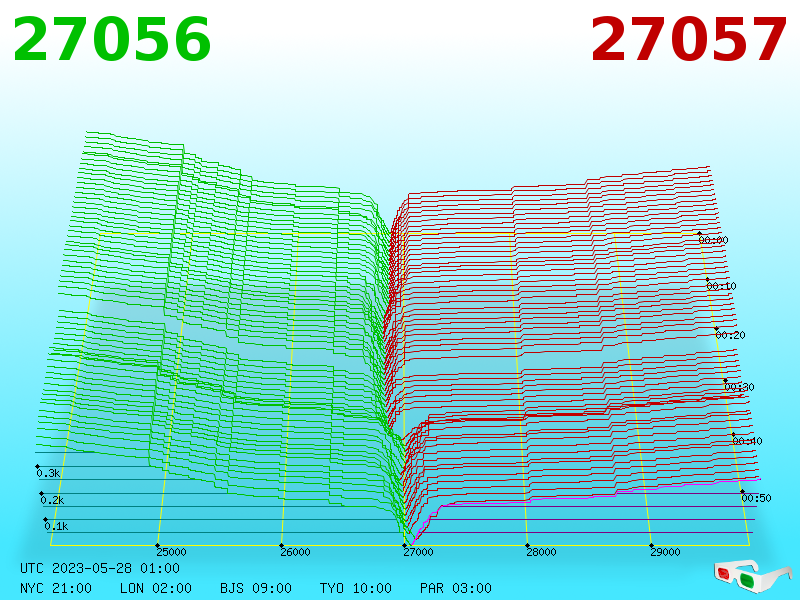Click the 0.1k depth axis label
Image resolution: width=800 pixels, height=600 pixels.
56,526
